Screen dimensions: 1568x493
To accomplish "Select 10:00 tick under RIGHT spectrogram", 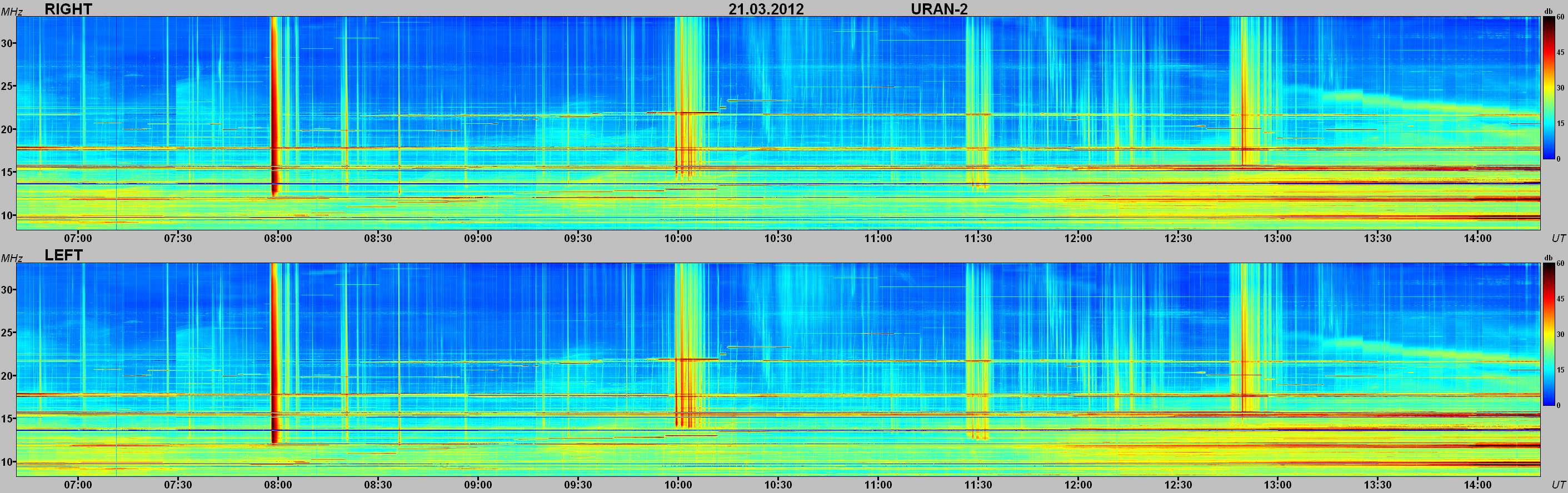I will coord(678,238).
